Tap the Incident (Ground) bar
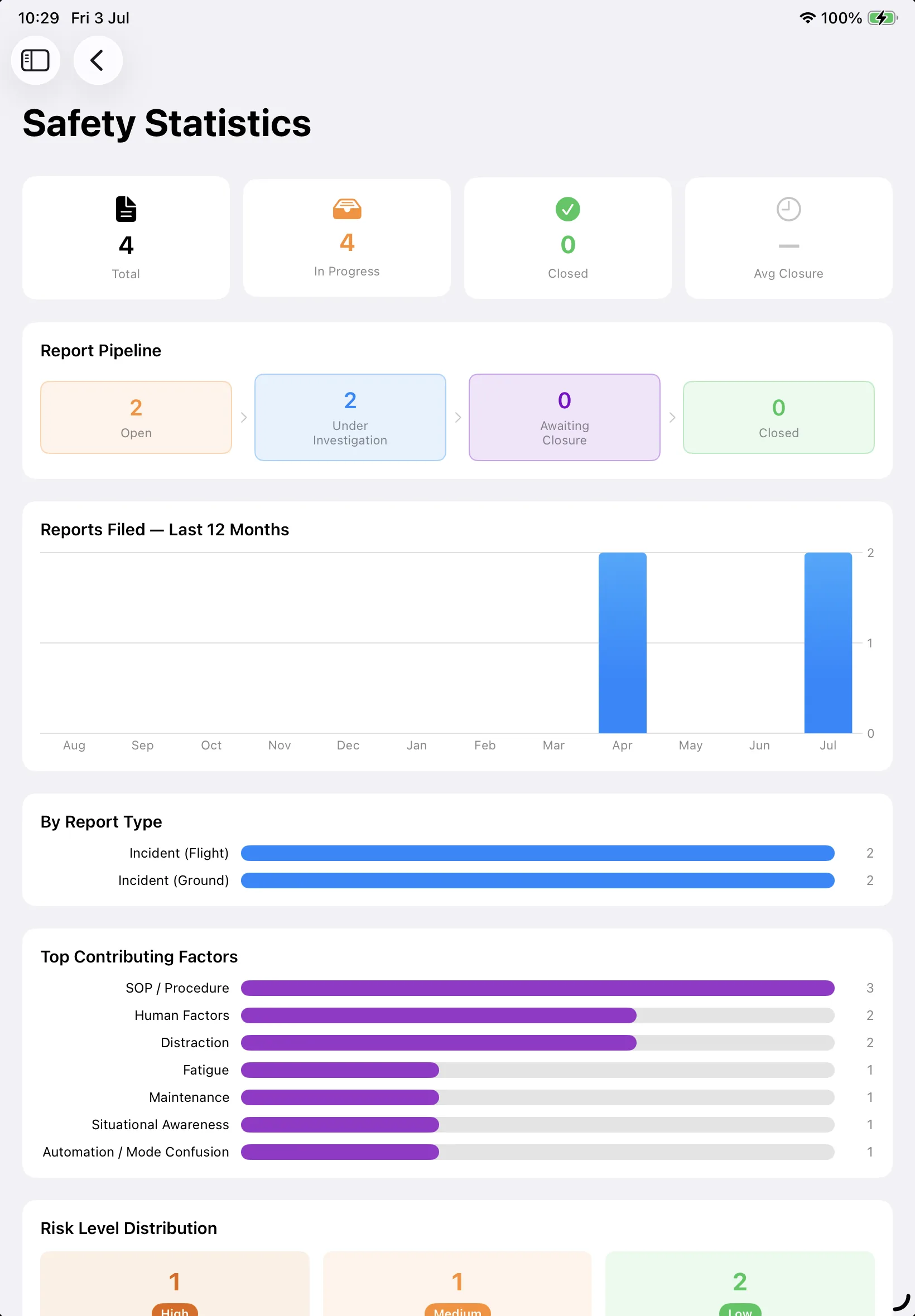Screen dimensions: 915x1316 tap(538, 880)
